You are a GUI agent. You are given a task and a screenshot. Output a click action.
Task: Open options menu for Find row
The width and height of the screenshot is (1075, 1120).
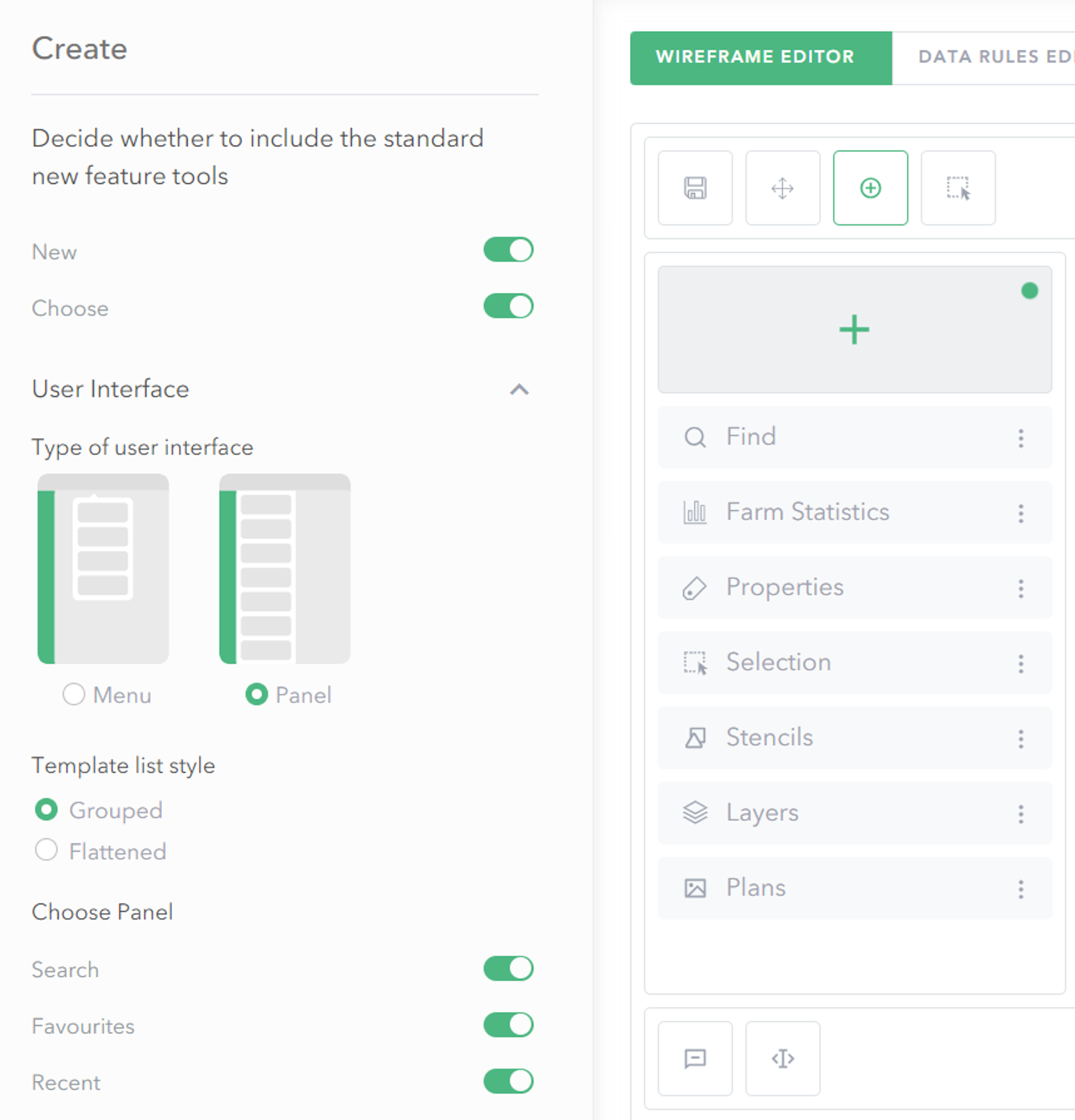(x=1021, y=438)
